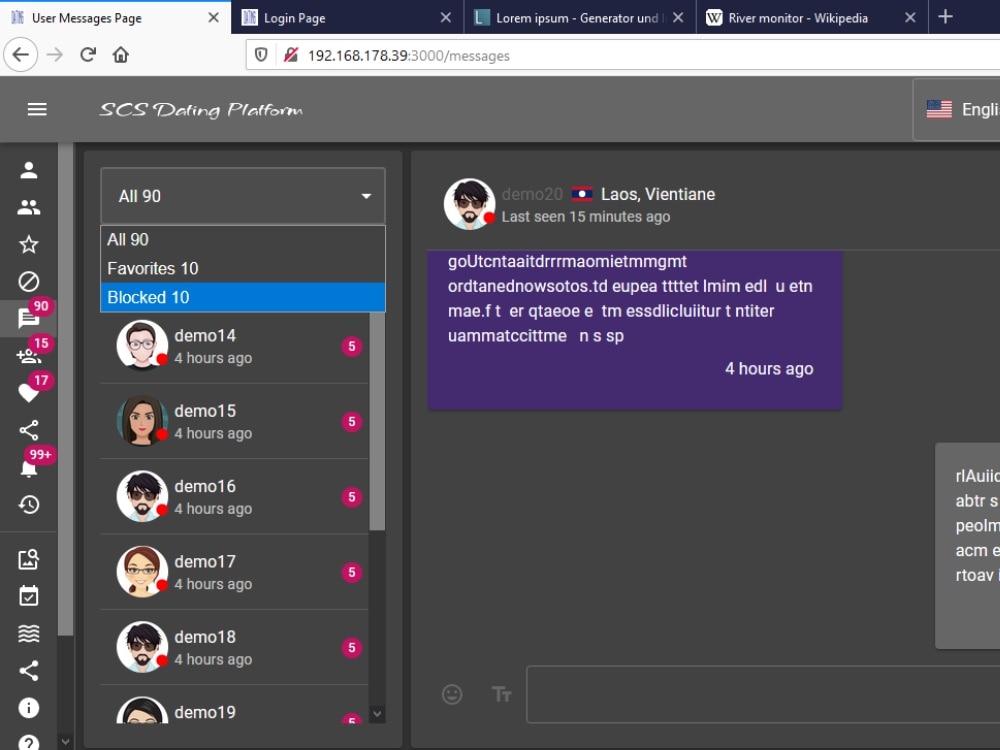Open the lower share icon in sidebar
Viewport: 1000px width, 750px height.
coord(29,670)
